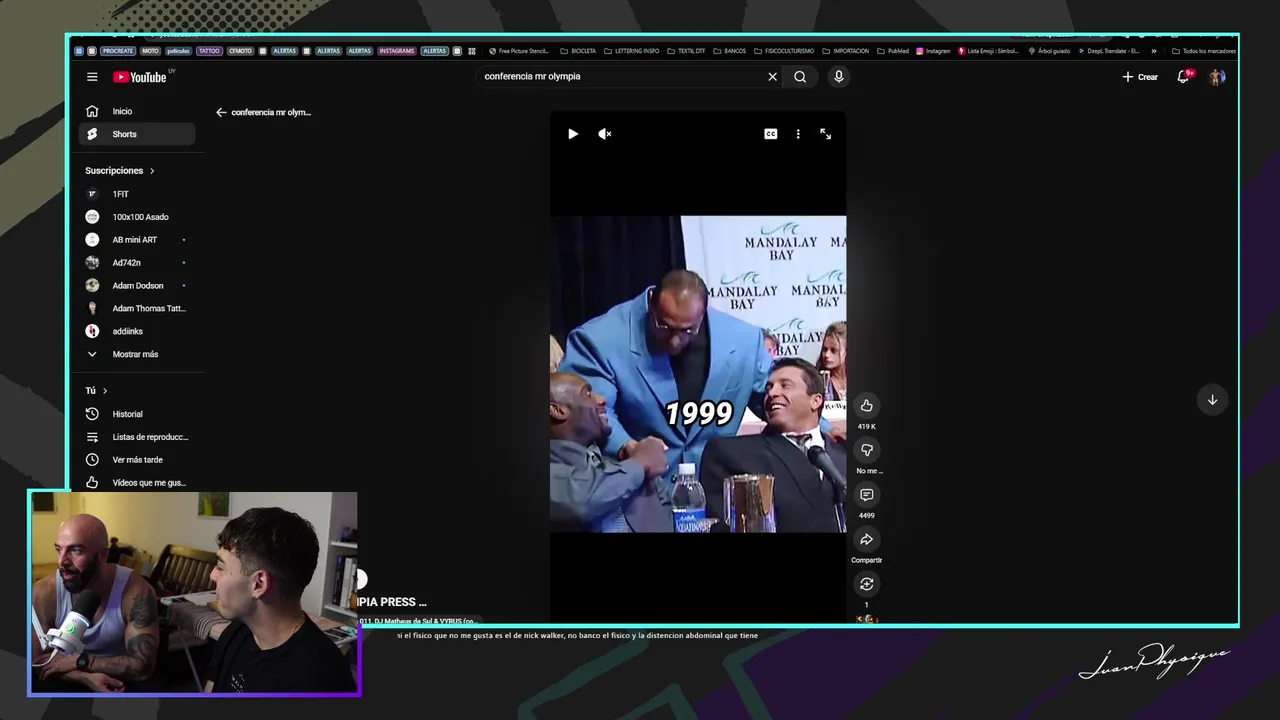Expand the Tú section

(x=96, y=391)
